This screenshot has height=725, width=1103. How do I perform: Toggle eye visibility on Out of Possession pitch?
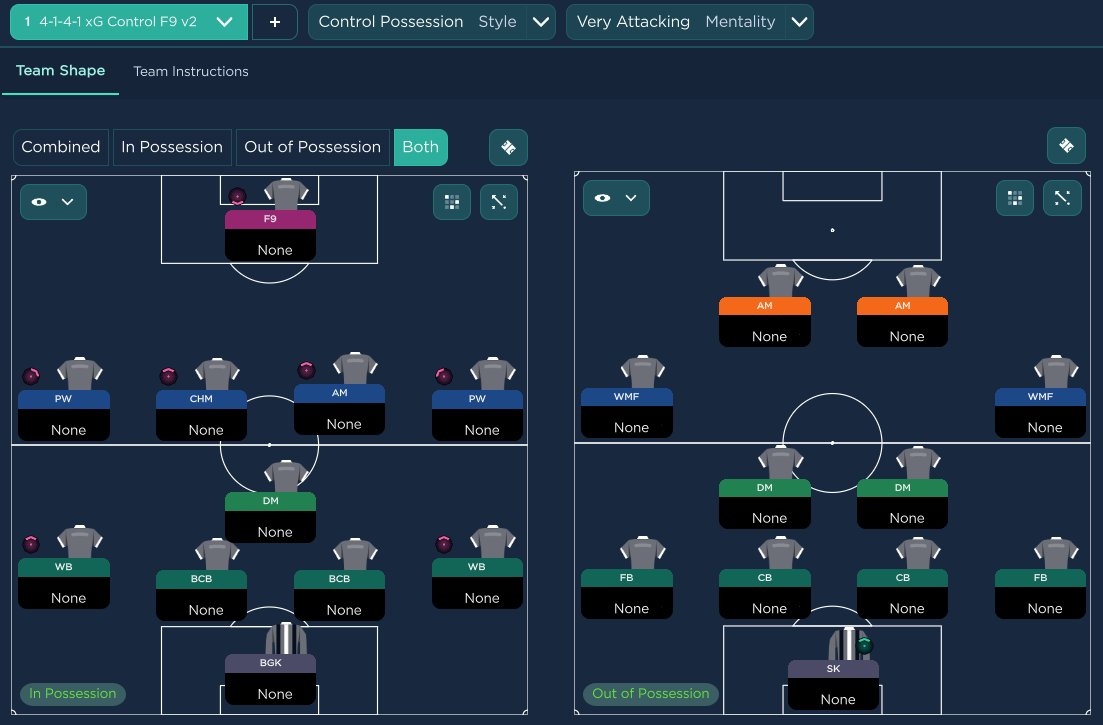tap(602, 198)
